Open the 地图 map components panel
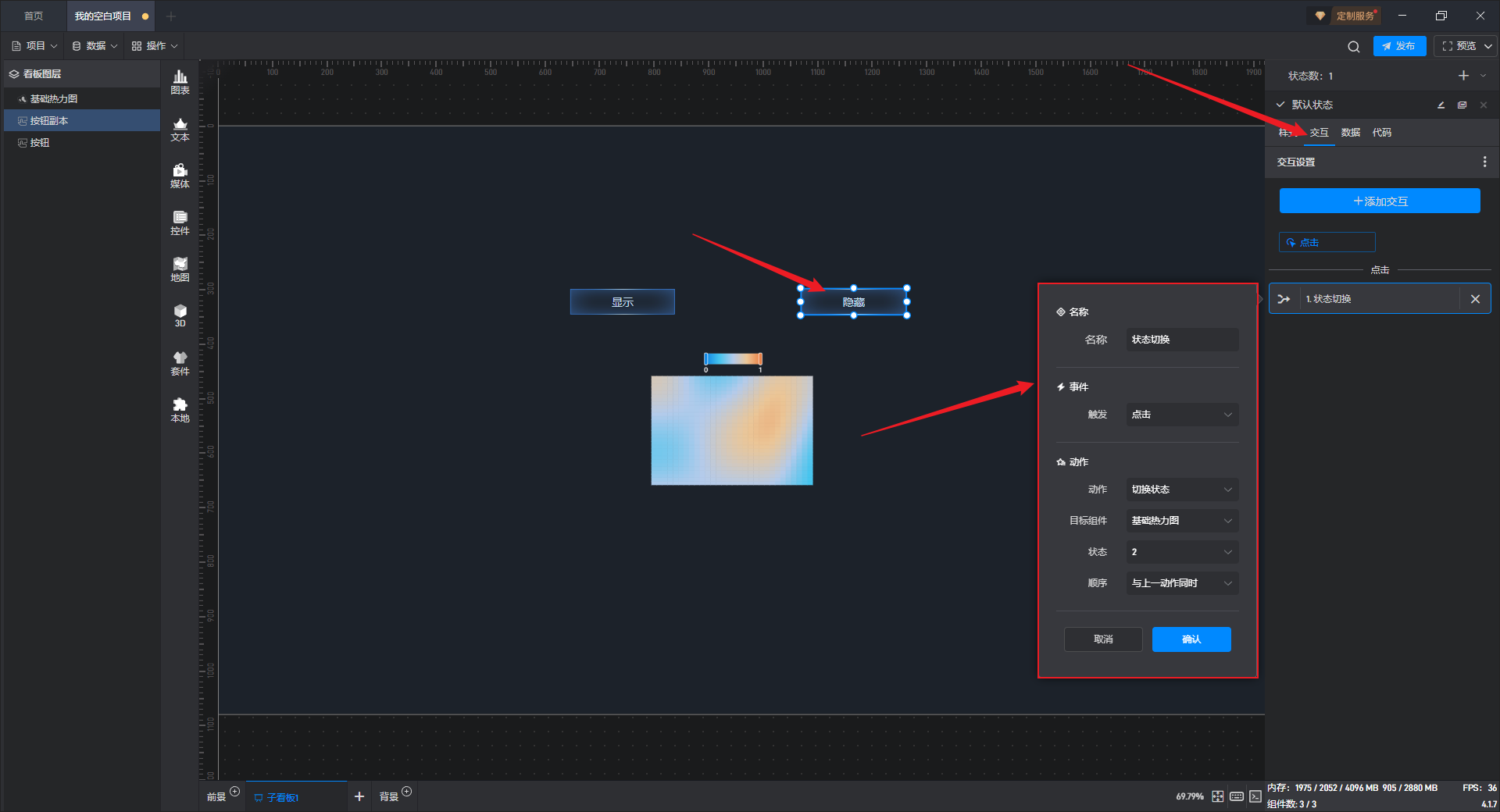 180,269
